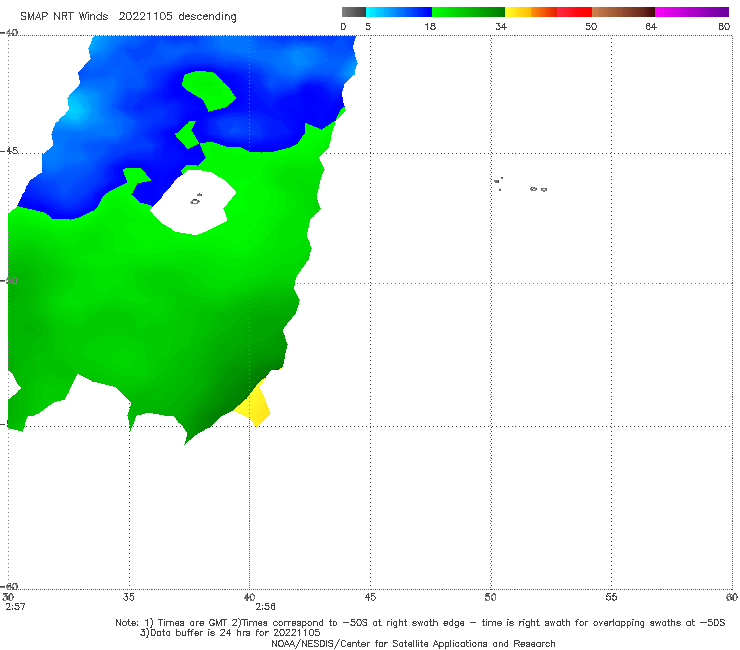Screen dimensions: 740x650
Task: Click the cyan-blue segment of the color bar
Action: 399,12
